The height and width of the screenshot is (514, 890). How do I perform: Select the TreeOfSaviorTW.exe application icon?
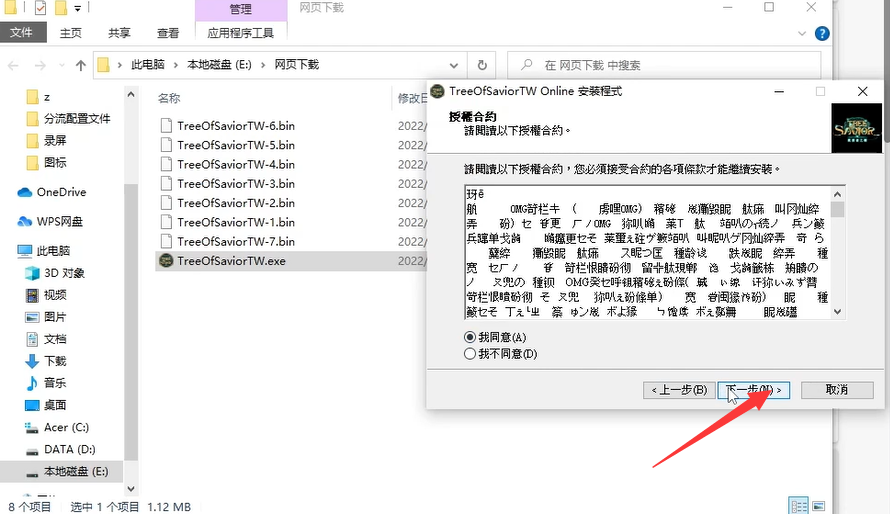coord(166,261)
